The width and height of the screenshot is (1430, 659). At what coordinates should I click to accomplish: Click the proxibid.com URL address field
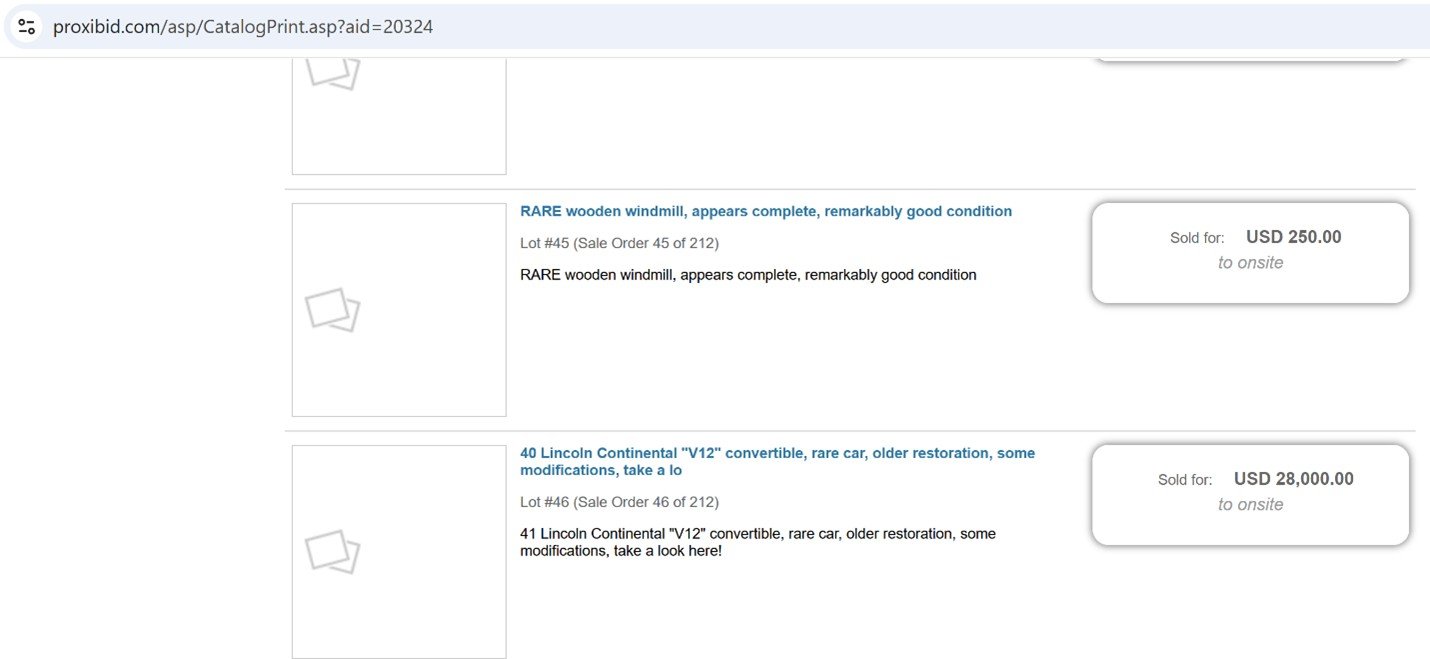pos(243,27)
